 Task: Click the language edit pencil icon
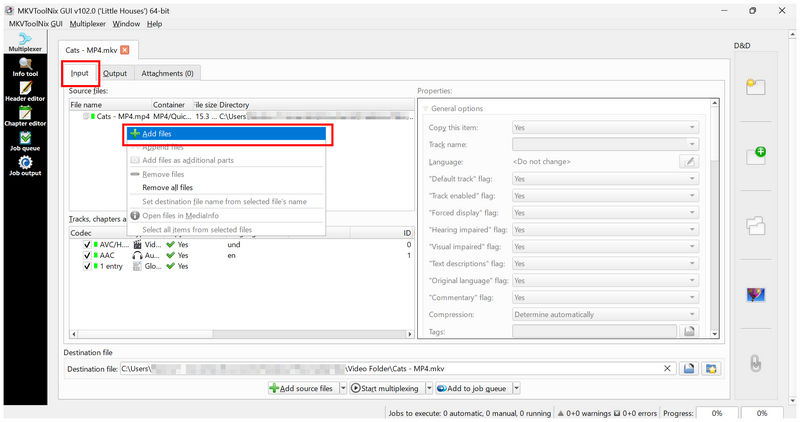(x=689, y=162)
